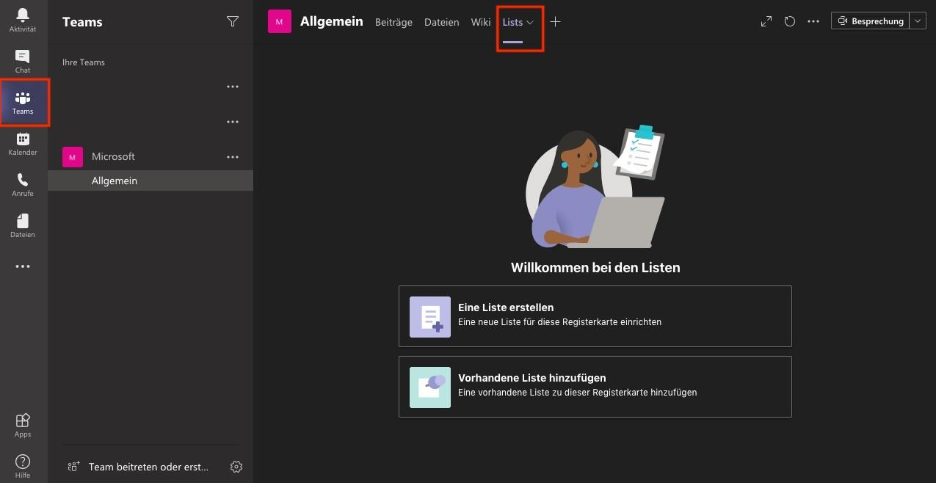Open the Dateien icon in sidebar
The height and width of the screenshot is (483, 936).
coord(23,221)
